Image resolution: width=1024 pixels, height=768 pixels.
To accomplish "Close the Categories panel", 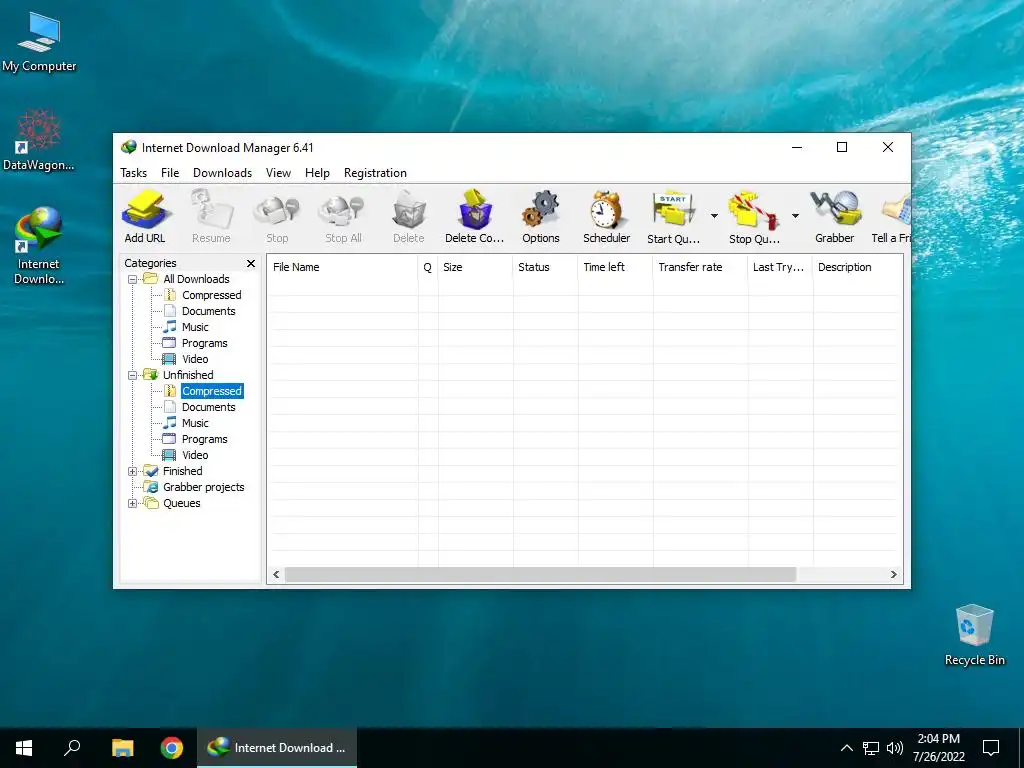I will (x=251, y=263).
